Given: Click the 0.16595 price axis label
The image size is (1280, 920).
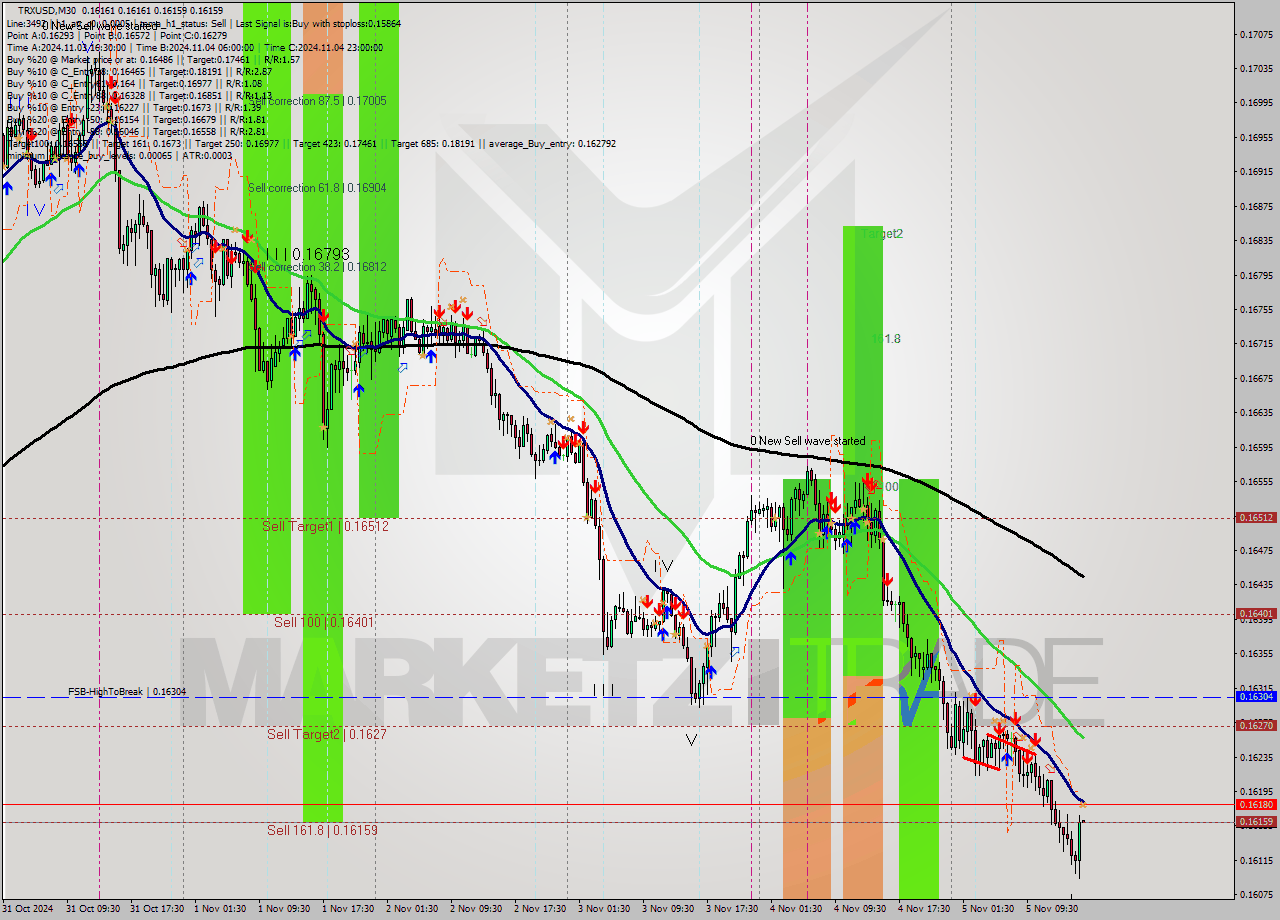Looking at the screenshot, I should click(1256, 447).
